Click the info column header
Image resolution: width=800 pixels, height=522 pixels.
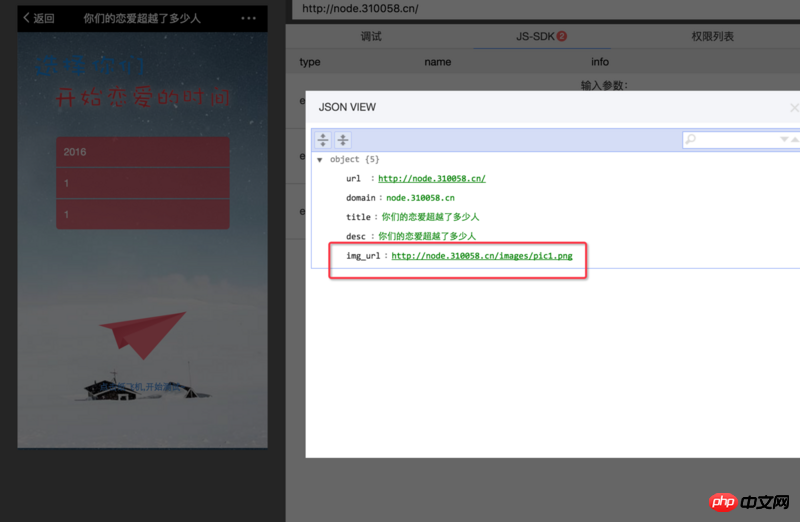[x=600, y=62]
